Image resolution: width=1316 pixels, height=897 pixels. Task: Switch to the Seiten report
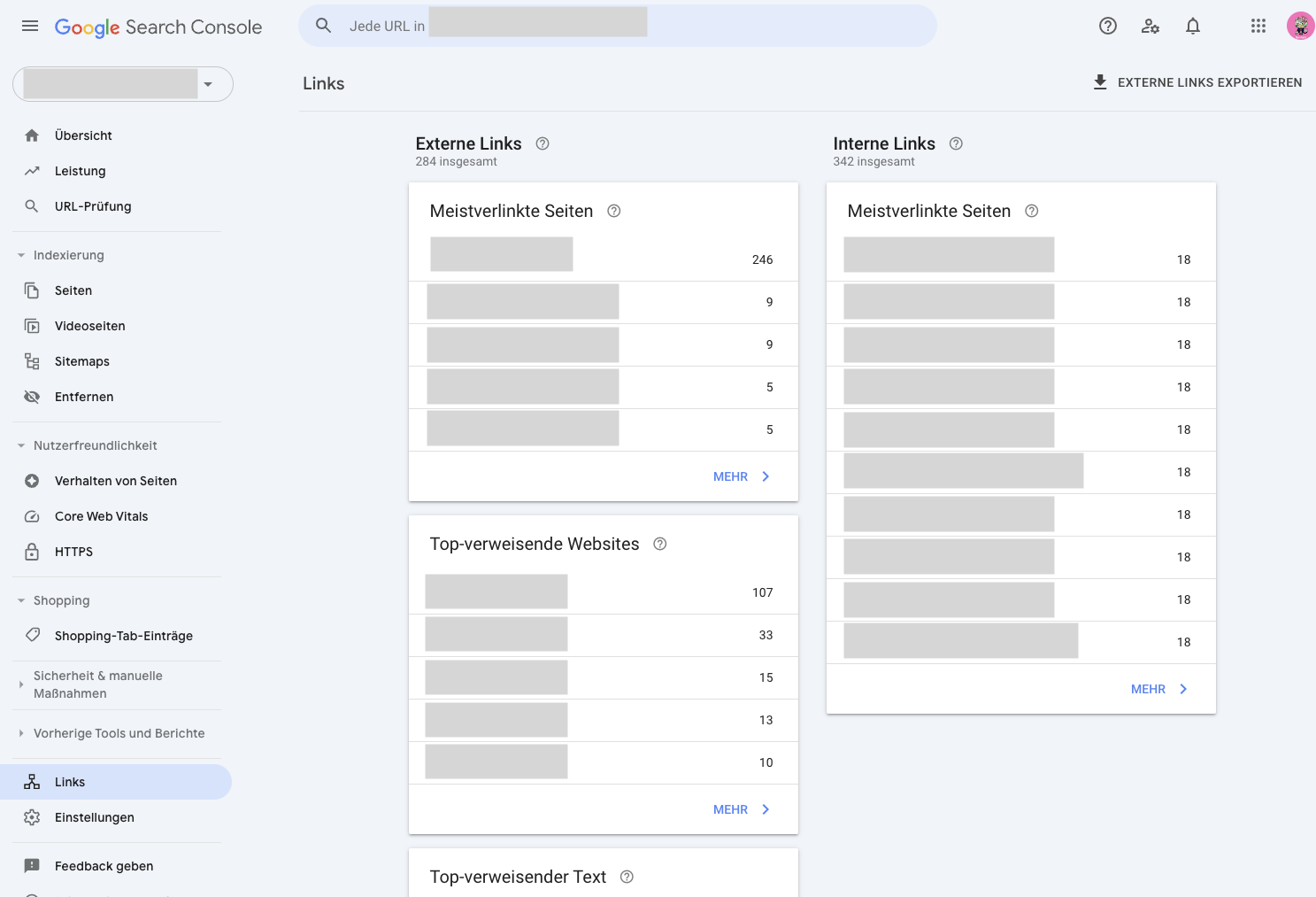(73, 290)
